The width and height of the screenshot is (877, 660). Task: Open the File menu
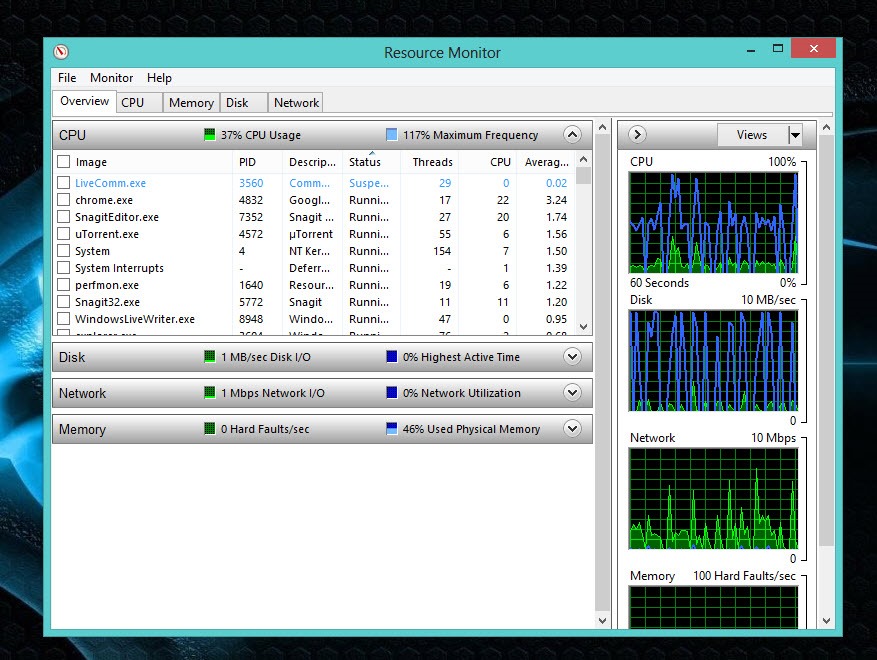tap(67, 78)
